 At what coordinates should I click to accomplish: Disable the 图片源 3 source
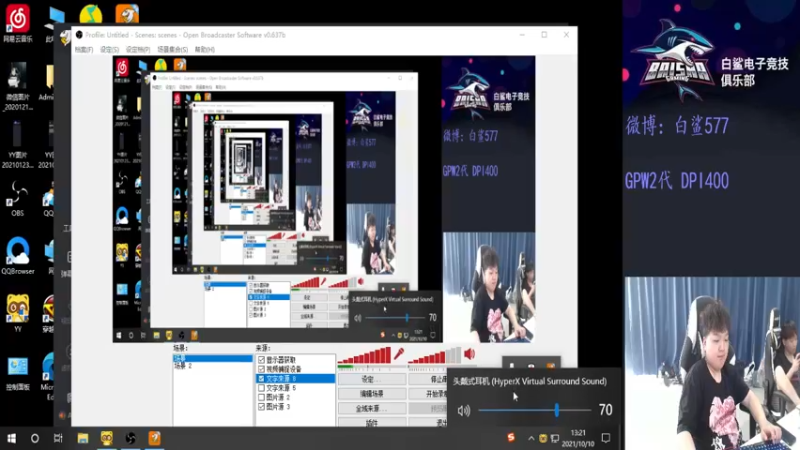tap(262, 407)
